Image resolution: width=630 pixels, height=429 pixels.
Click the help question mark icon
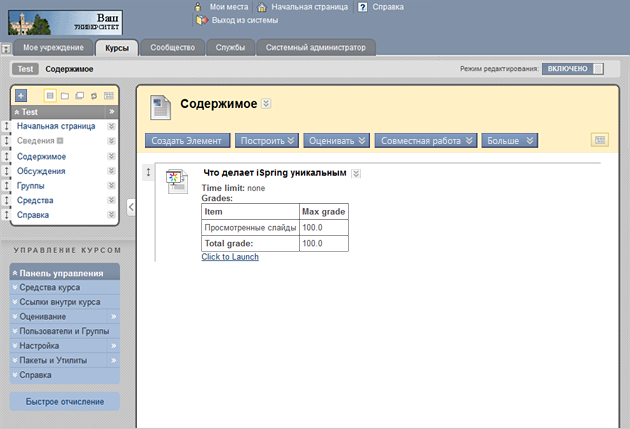[x=362, y=7]
